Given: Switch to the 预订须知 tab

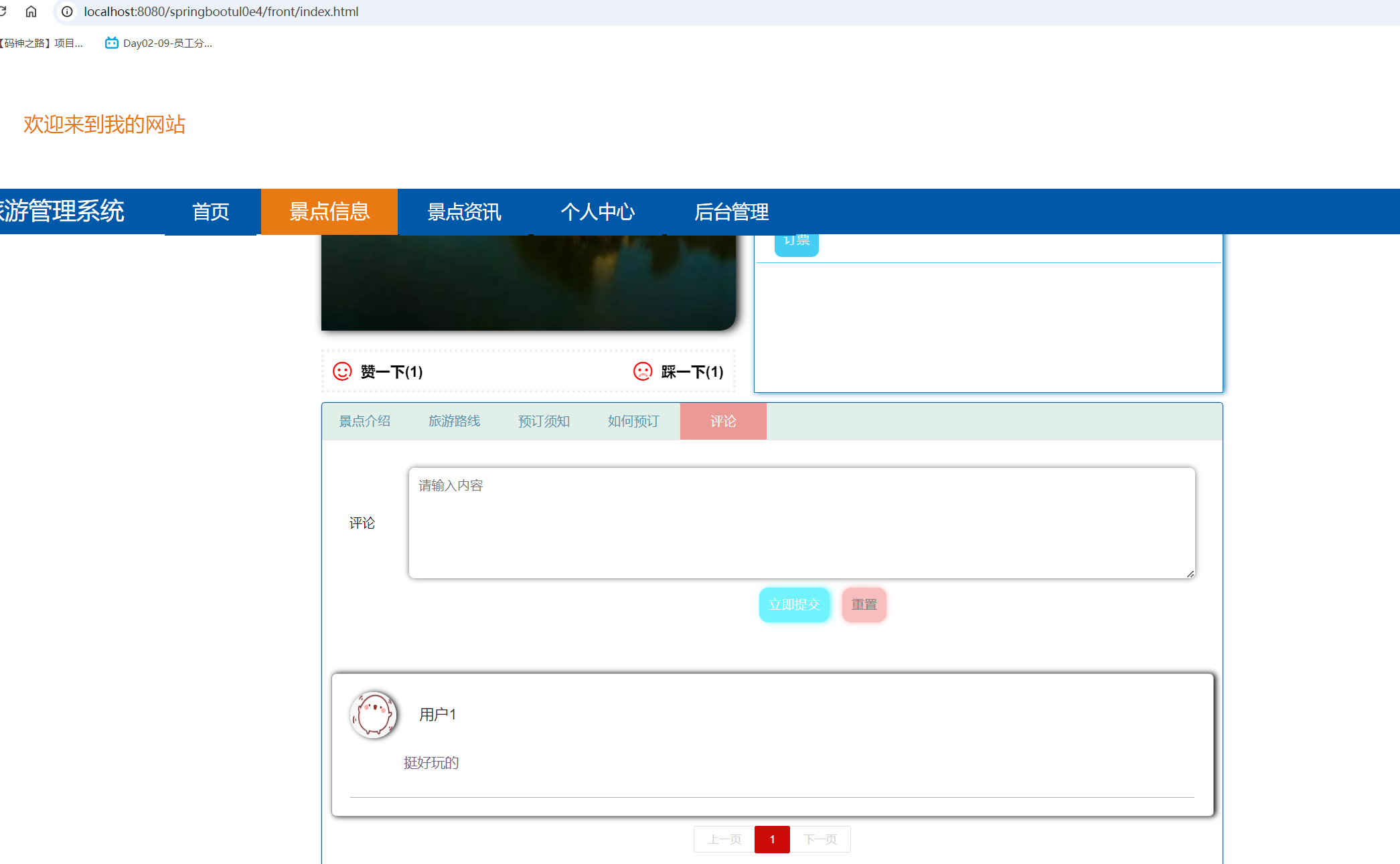Looking at the screenshot, I should 544,421.
